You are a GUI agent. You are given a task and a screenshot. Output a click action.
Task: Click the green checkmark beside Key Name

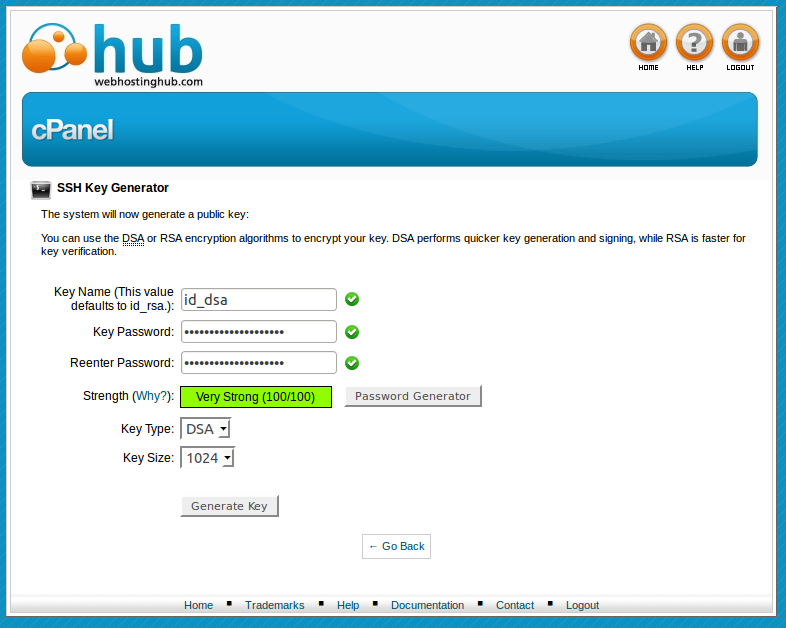point(352,299)
